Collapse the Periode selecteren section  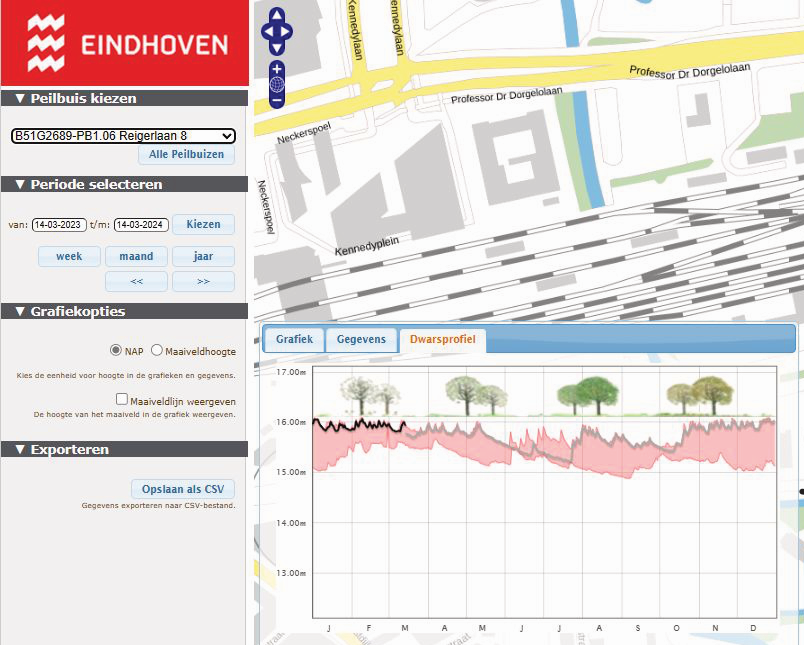coord(125,184)
